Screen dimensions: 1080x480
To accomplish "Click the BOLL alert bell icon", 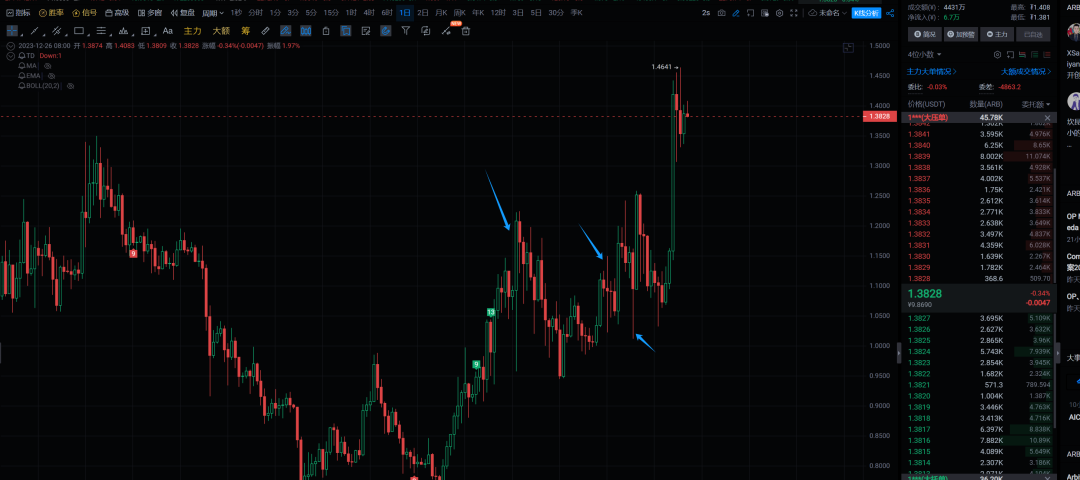I will 22,85.
